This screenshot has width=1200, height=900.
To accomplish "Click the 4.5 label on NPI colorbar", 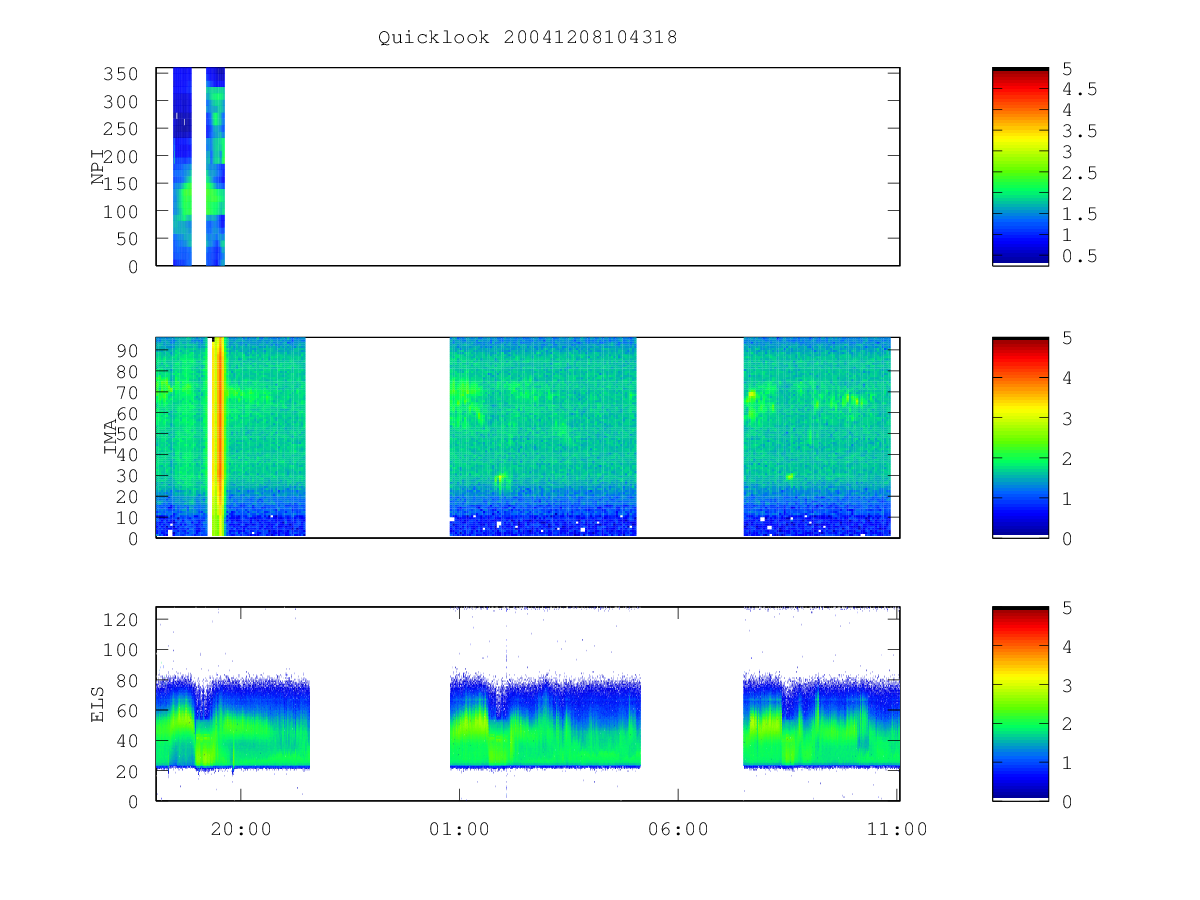I will pos(1079,89).
